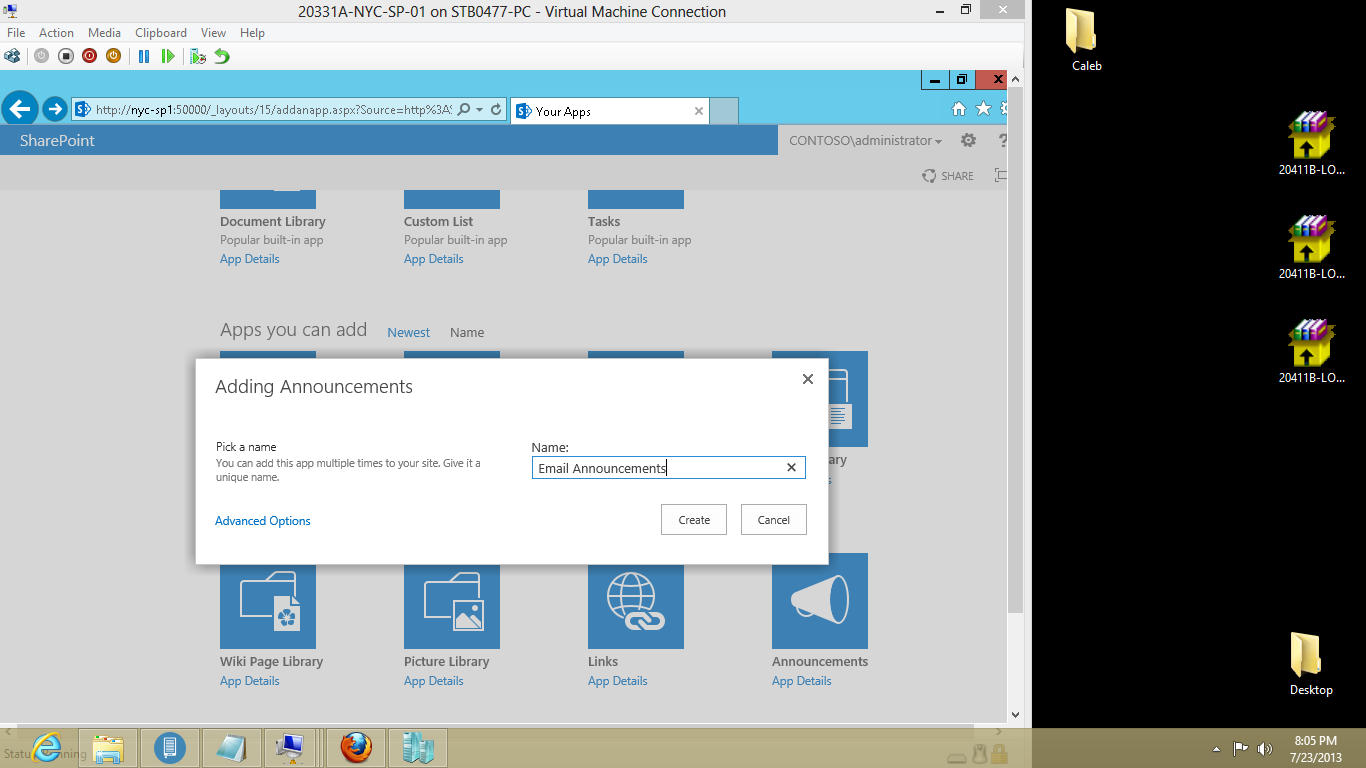Open the Action menu
Screen dimensions: 1366x768
(57, 33)
